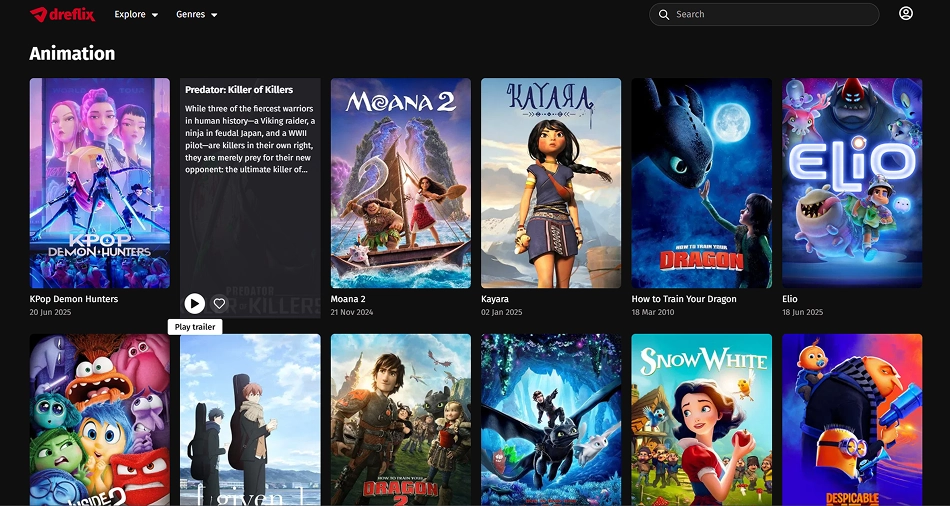Click the 18 Mar 2010 release date
The height and width of the screenshot is (506, 950).
[x=653, y=312]
